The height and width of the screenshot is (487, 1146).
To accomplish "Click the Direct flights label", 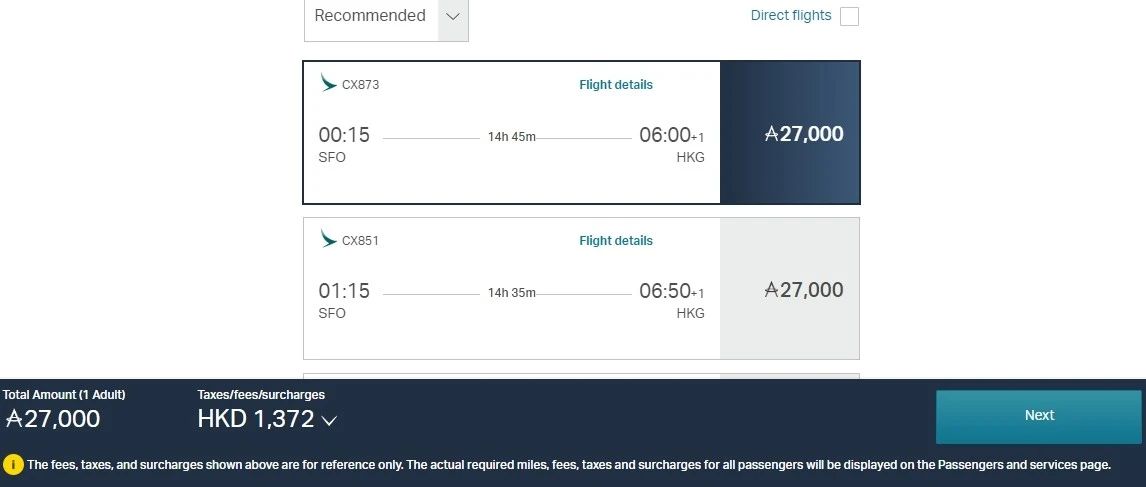I will 791,15.
